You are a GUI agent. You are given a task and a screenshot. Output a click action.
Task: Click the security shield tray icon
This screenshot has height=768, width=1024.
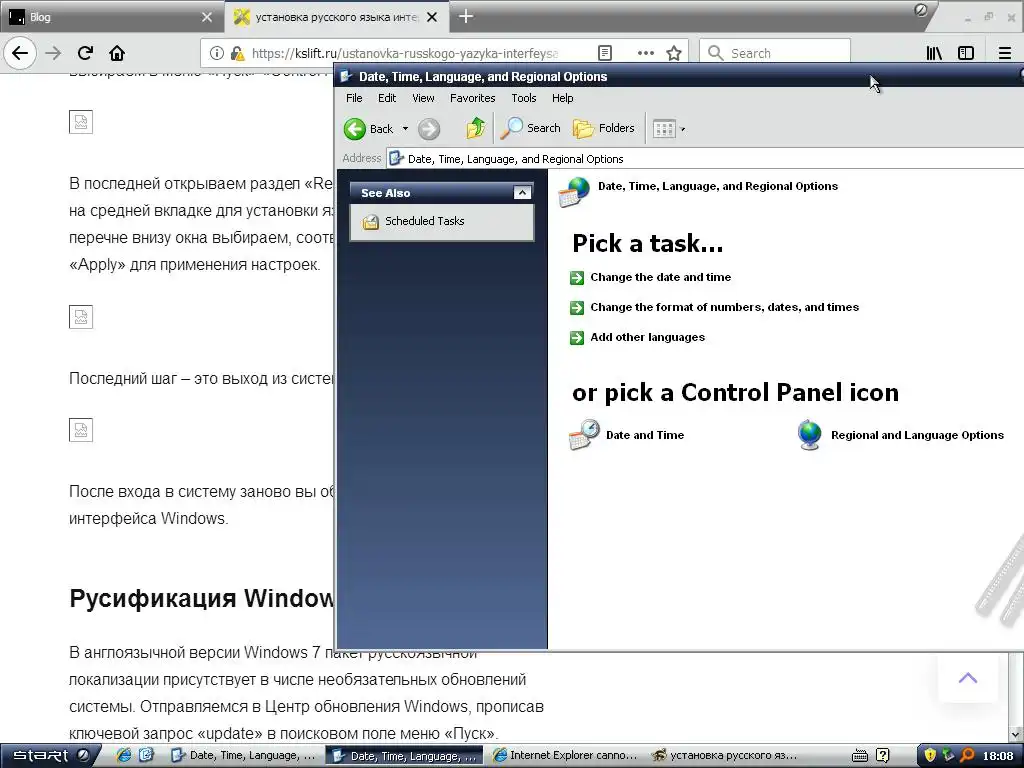tap(931, 756)
